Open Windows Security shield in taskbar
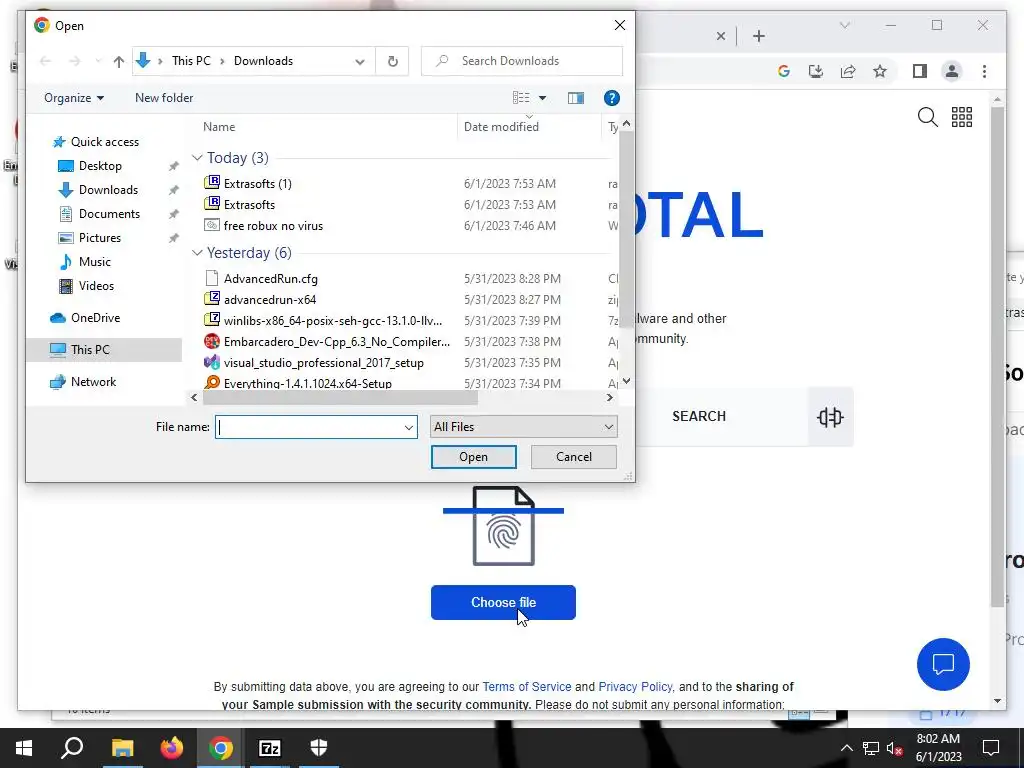The width and height of the screenshot is (1024, 768). click(319, 748)
